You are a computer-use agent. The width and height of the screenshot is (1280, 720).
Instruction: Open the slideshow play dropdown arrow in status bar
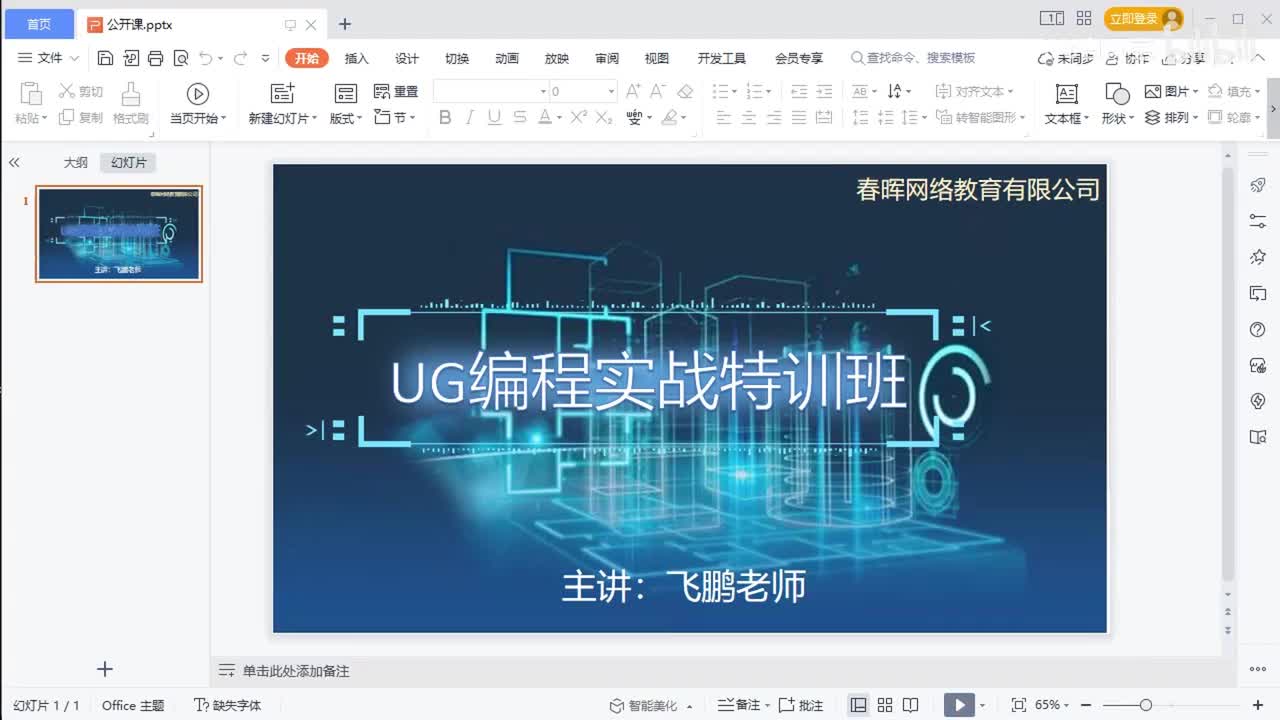point(982,705)
